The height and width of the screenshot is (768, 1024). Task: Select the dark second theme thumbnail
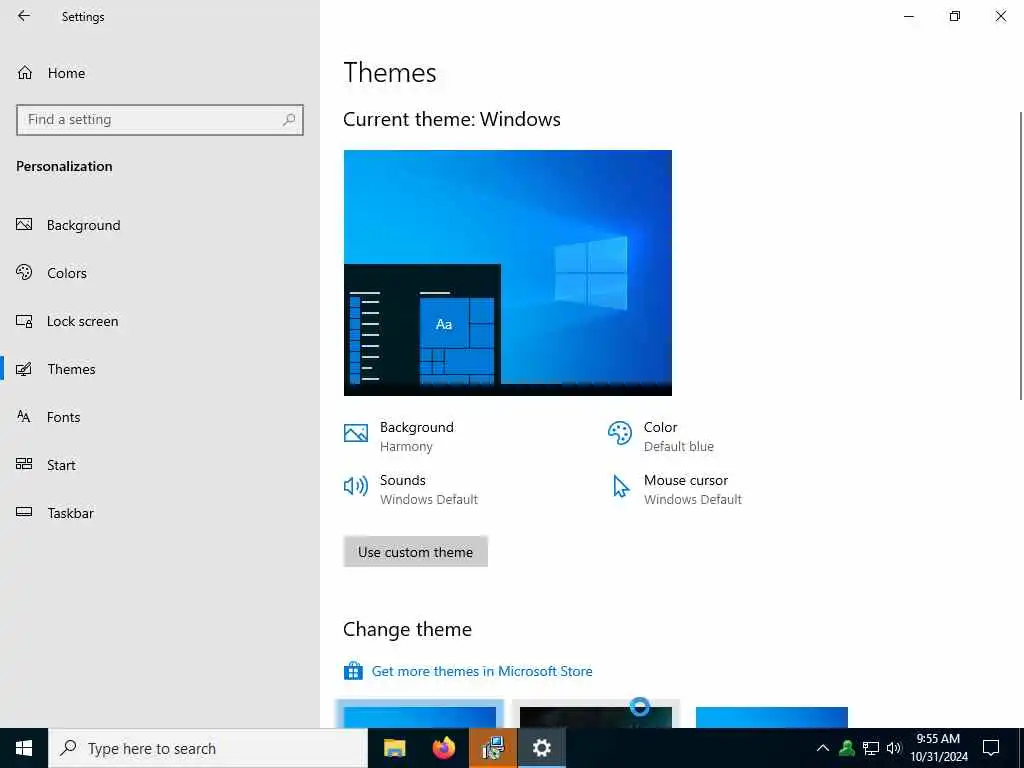point(596,716)
